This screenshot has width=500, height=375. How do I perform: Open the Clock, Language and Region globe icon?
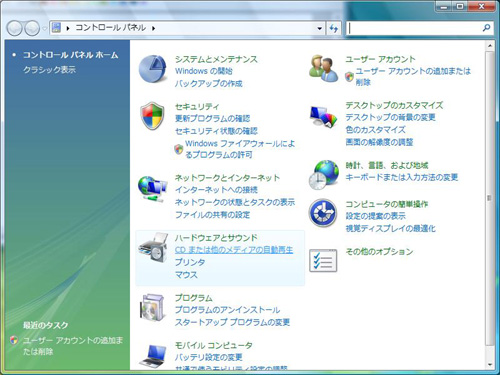[323, 175]
